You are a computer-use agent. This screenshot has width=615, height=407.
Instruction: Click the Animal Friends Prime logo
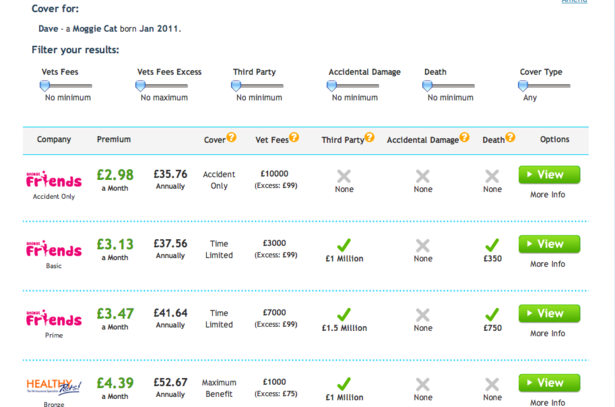54,319
